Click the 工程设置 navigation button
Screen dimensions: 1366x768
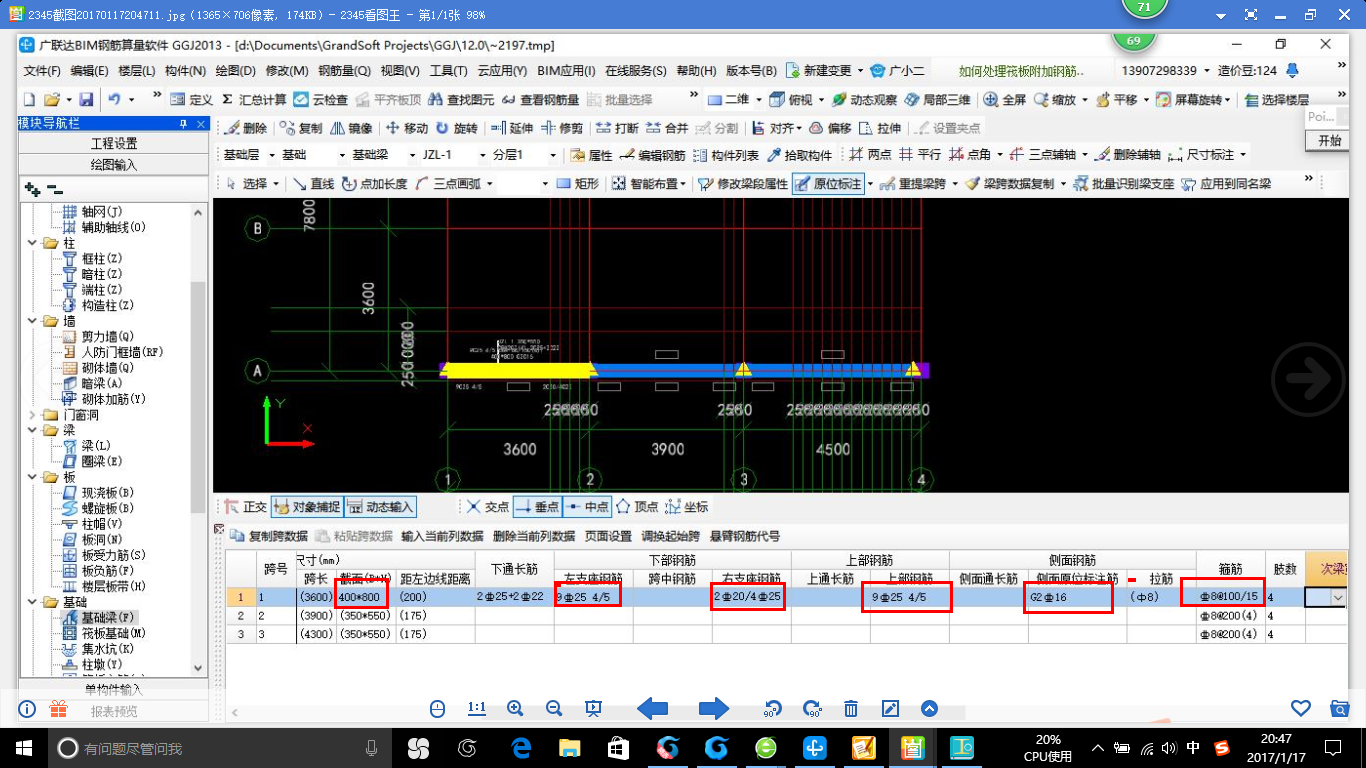[114, 144]
